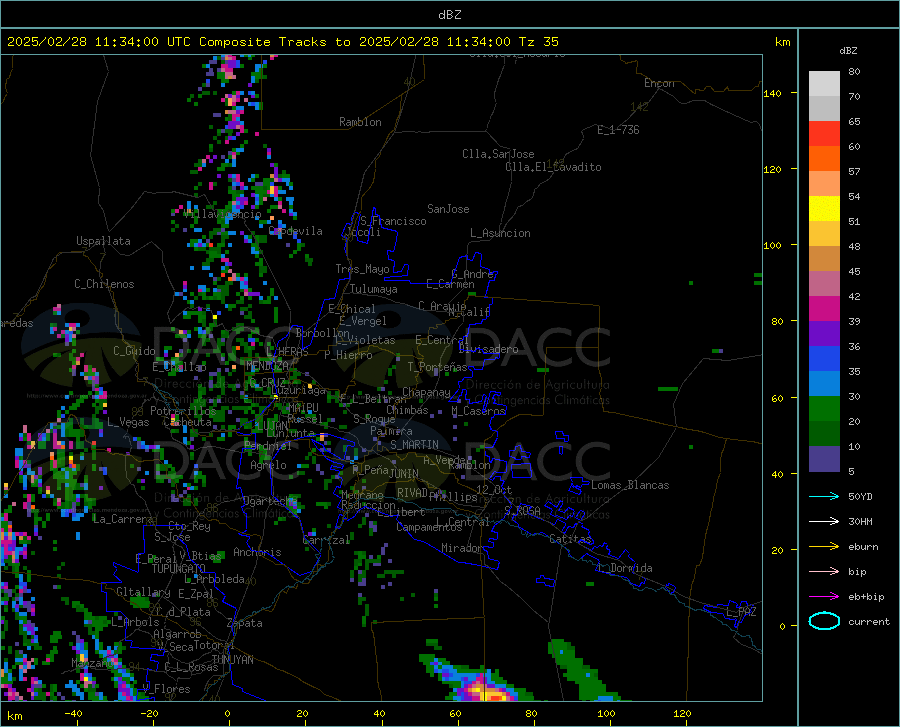The width and height of the screenshot is (900, 727).
Task: Click the 'eb+bip' legend label
Action: click(x=866, y=597)
